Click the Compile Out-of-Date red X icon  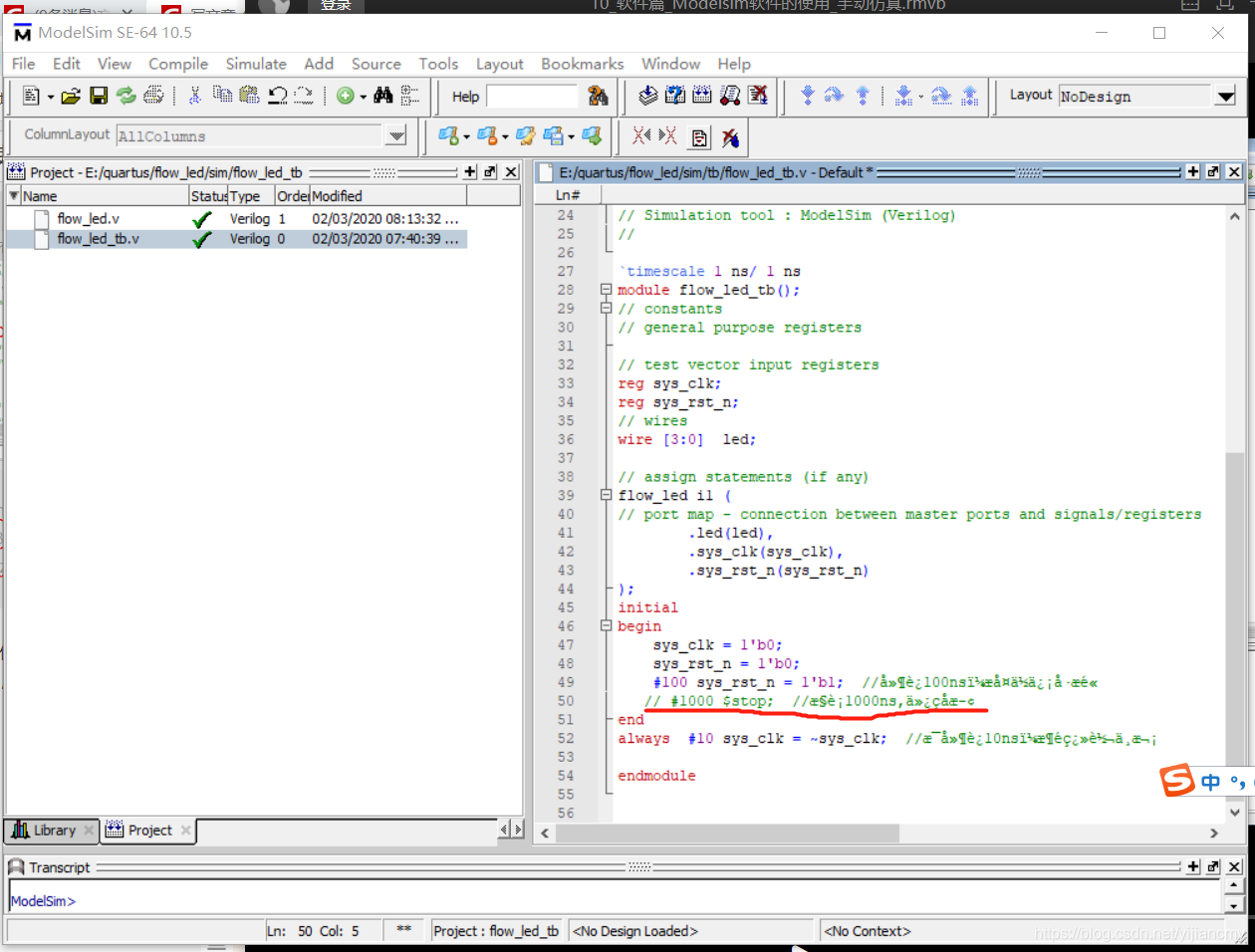(758, 96)
